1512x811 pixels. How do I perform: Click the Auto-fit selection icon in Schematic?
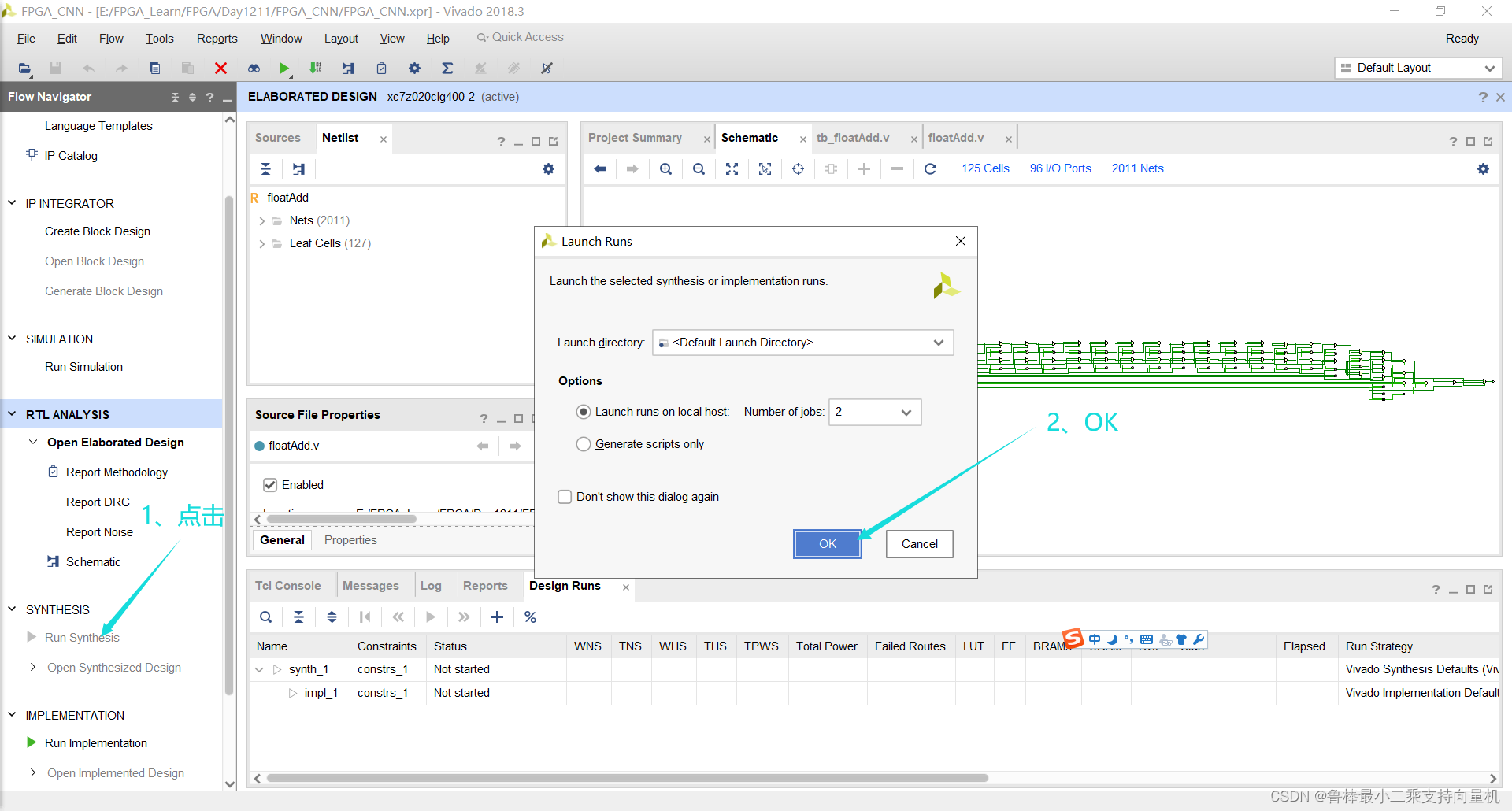pos(798,168)
